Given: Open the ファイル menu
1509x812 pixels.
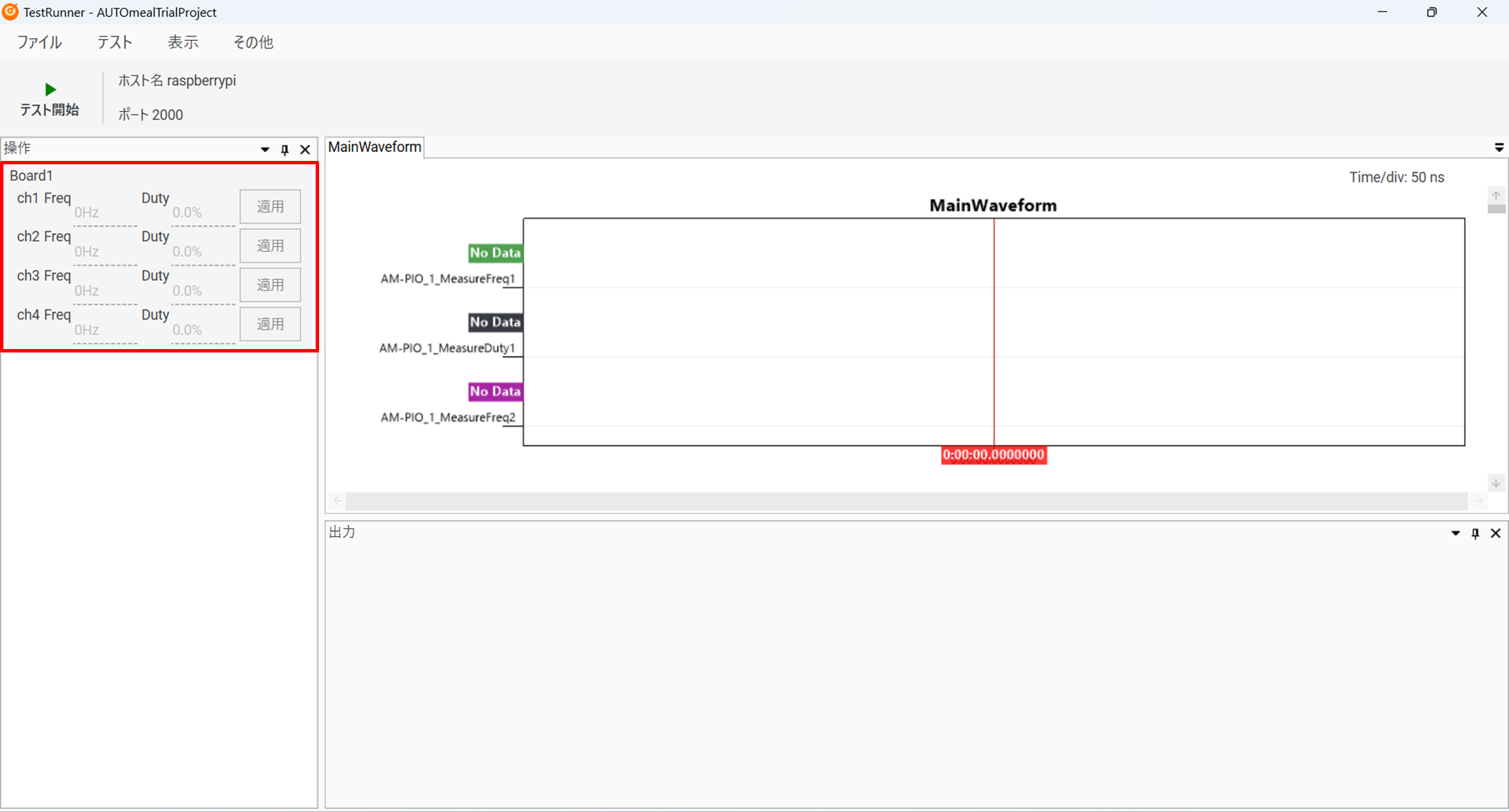Looking at the screenshot, I should click(39, 42).
